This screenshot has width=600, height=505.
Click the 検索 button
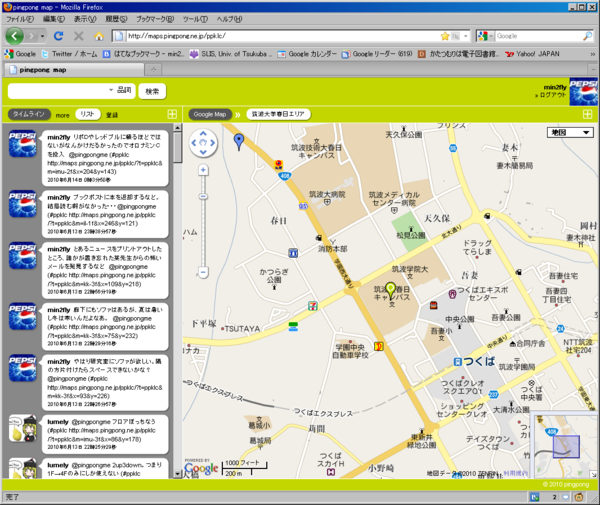152,91
